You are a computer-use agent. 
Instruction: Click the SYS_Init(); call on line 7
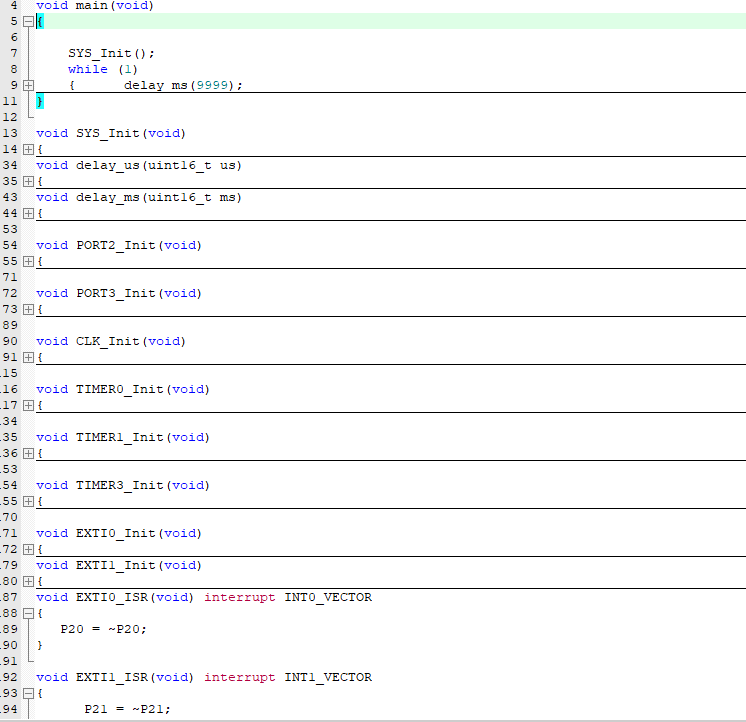[x=111, y=53]
